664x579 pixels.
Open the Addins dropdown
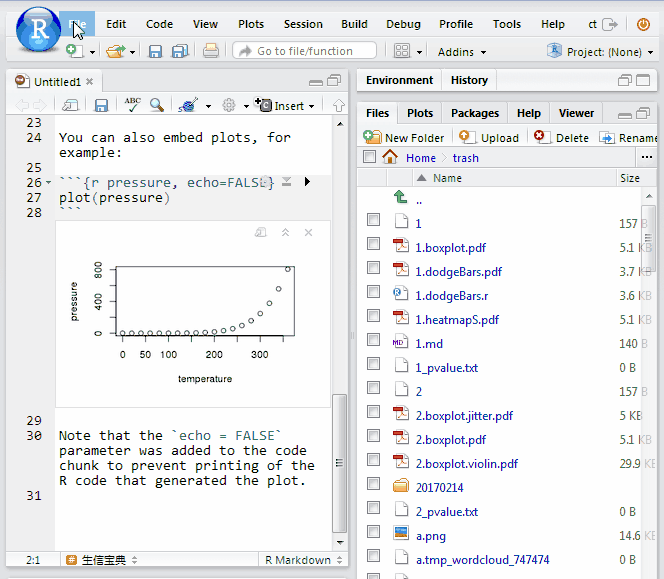pyautogui.click(x=462, y=52)
